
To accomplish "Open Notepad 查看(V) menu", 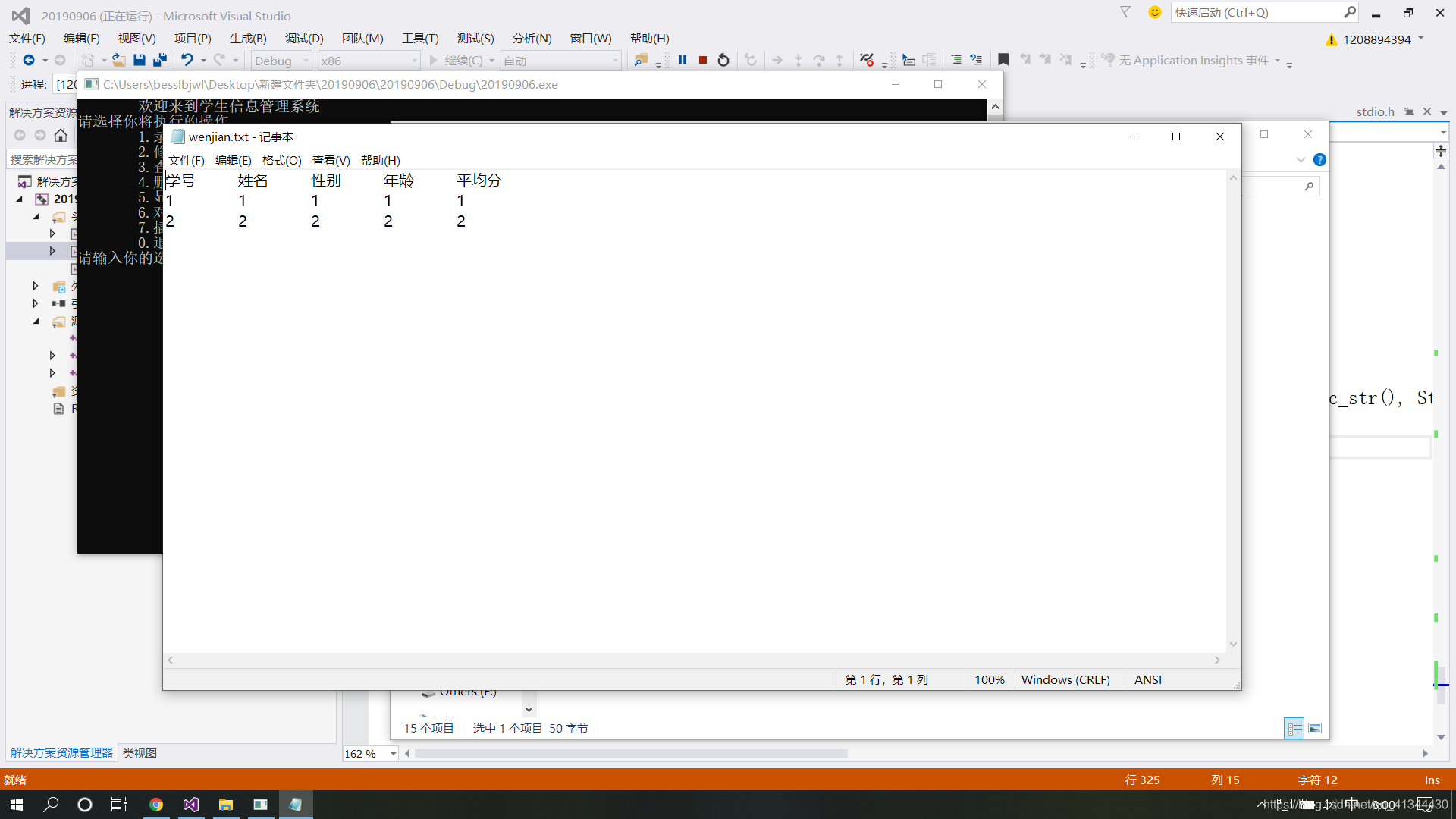I will 331,160.
